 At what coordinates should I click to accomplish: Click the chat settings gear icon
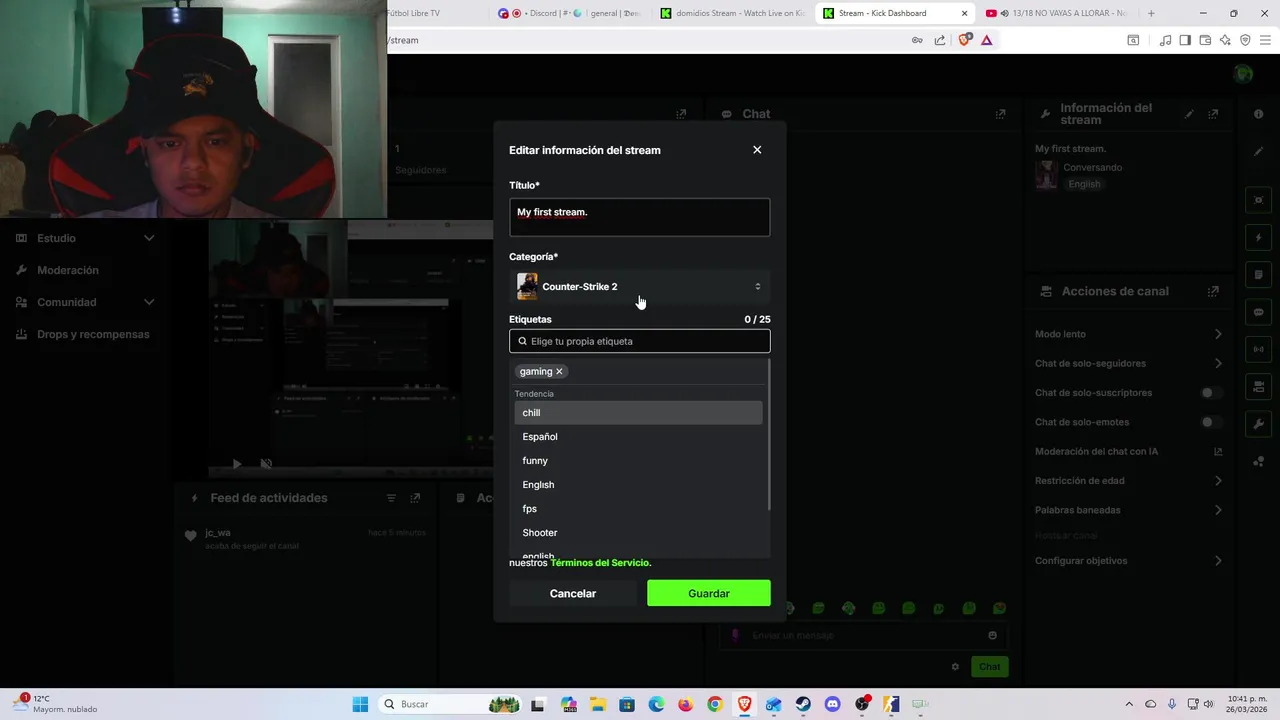955,667
